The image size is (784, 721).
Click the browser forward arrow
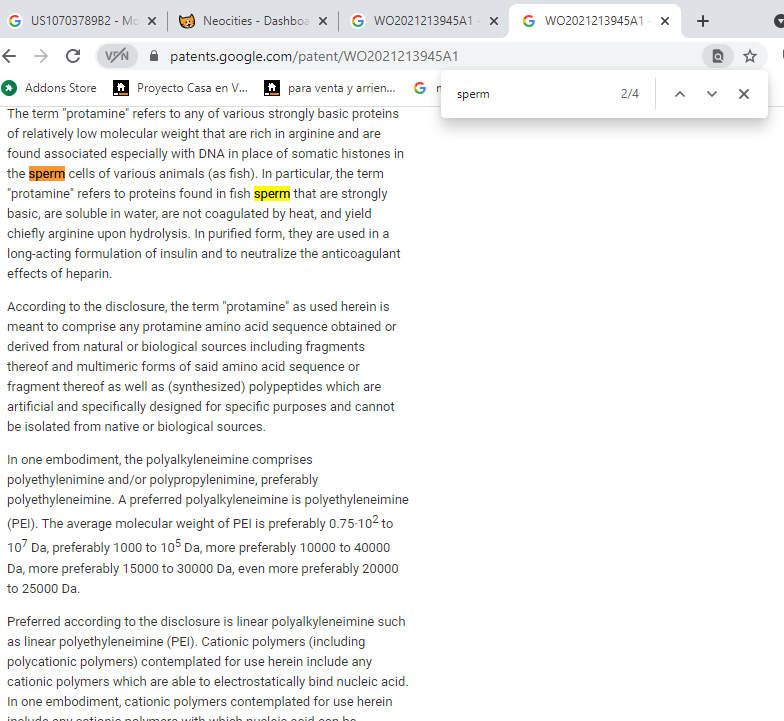pos(41,56)
